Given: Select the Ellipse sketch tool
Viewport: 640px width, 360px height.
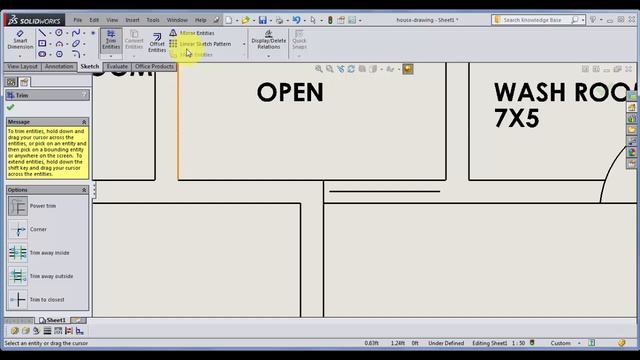Looking at the screenshot, I should pyautogui.click(x=76, y=43).
